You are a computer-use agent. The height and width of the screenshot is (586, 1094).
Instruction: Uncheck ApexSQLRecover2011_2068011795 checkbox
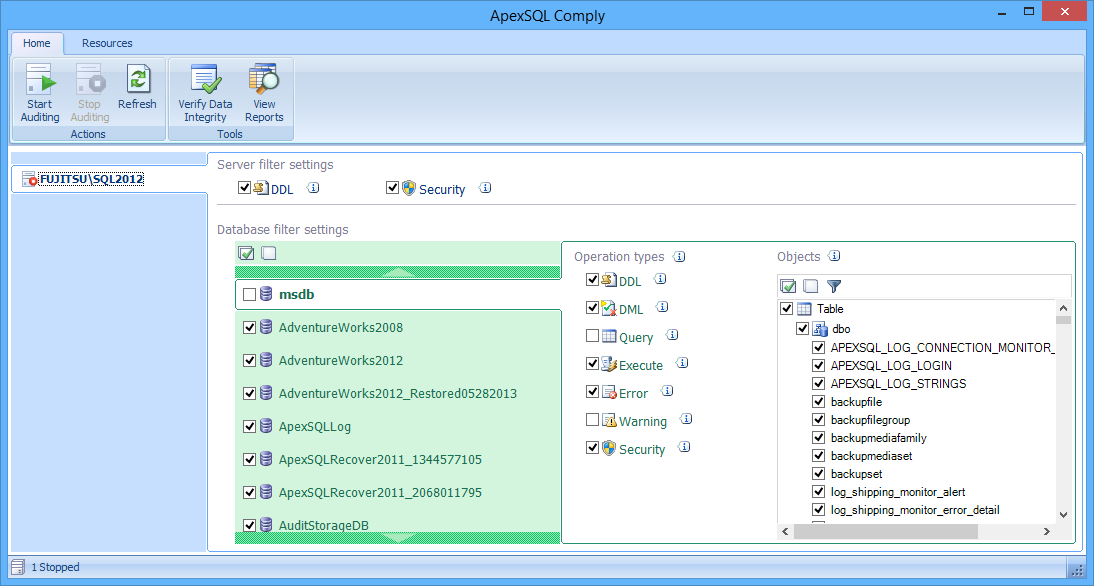coord(249,493)
